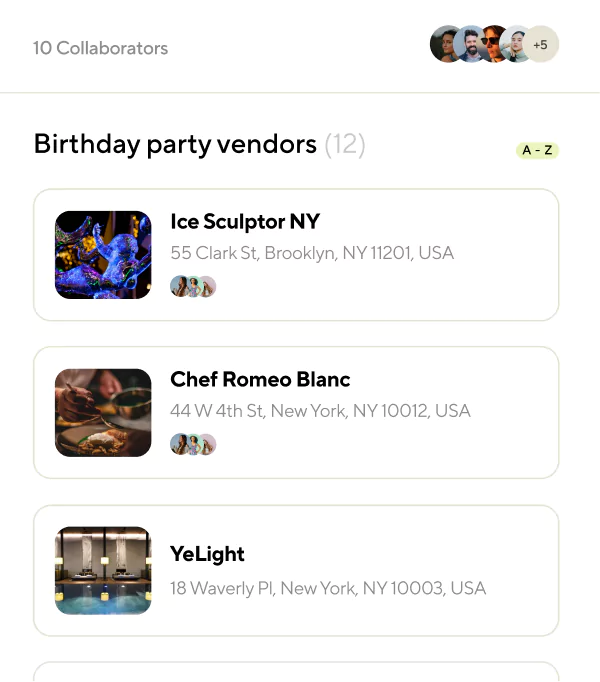Screen dimensions: 600x682
Task: Click the YeLight vendor title
Action: (207, 554)
